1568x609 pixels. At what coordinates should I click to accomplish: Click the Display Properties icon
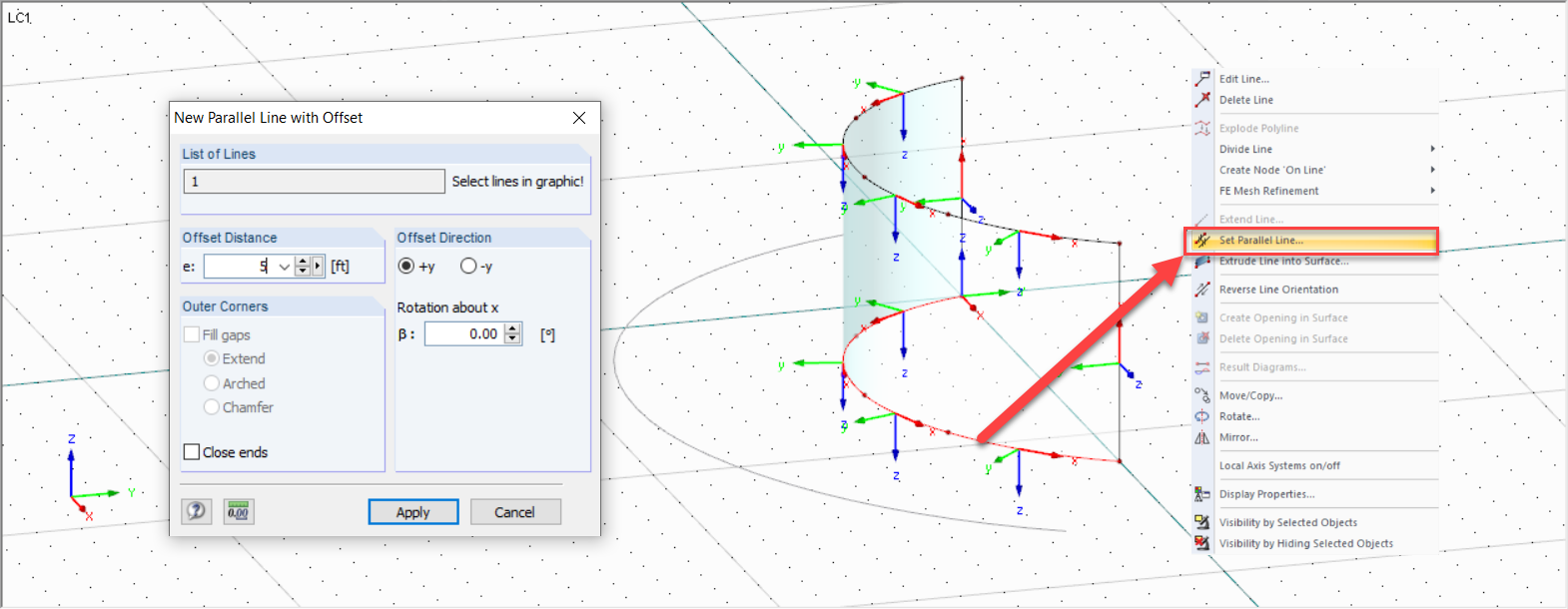[1202, 494]
